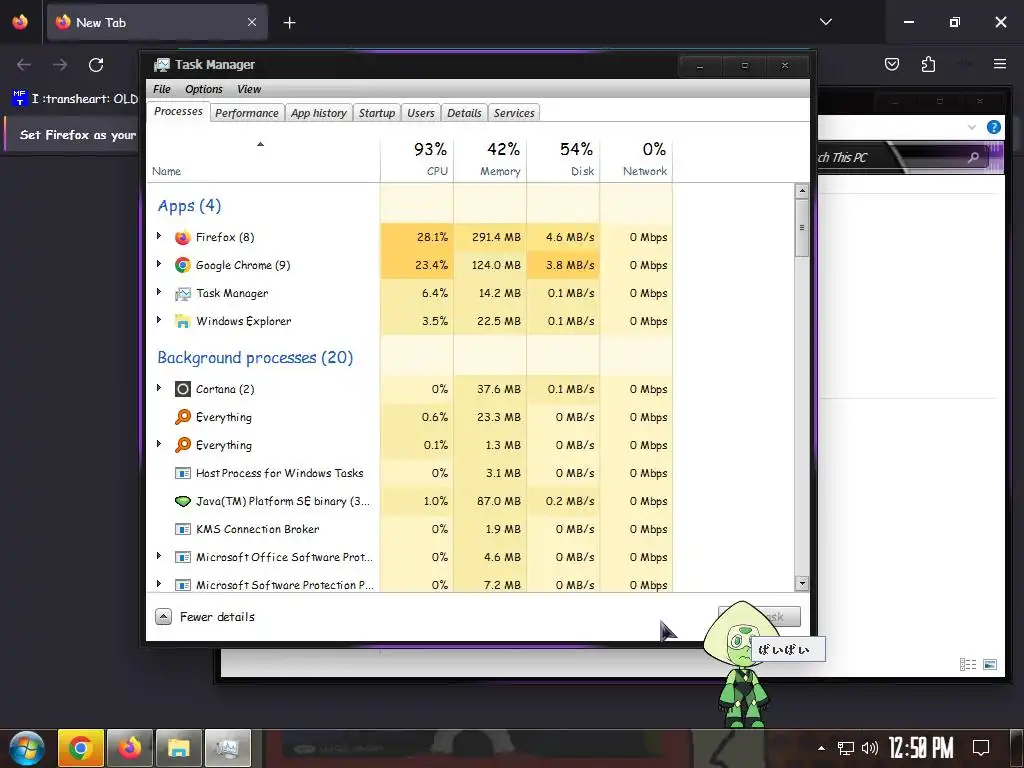Select the Google Chrome process icon
This screenshot has height=768, width=1024.
point(183,265)
